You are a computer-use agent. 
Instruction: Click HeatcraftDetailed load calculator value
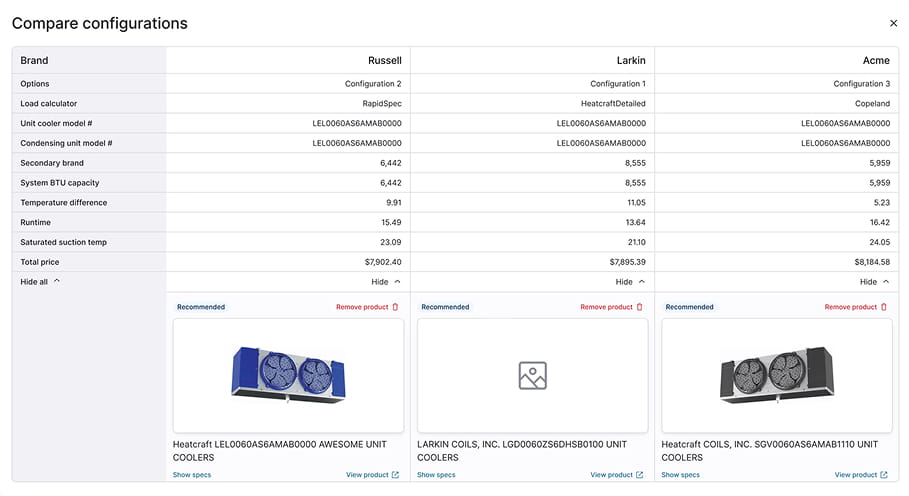click(613, 103)
